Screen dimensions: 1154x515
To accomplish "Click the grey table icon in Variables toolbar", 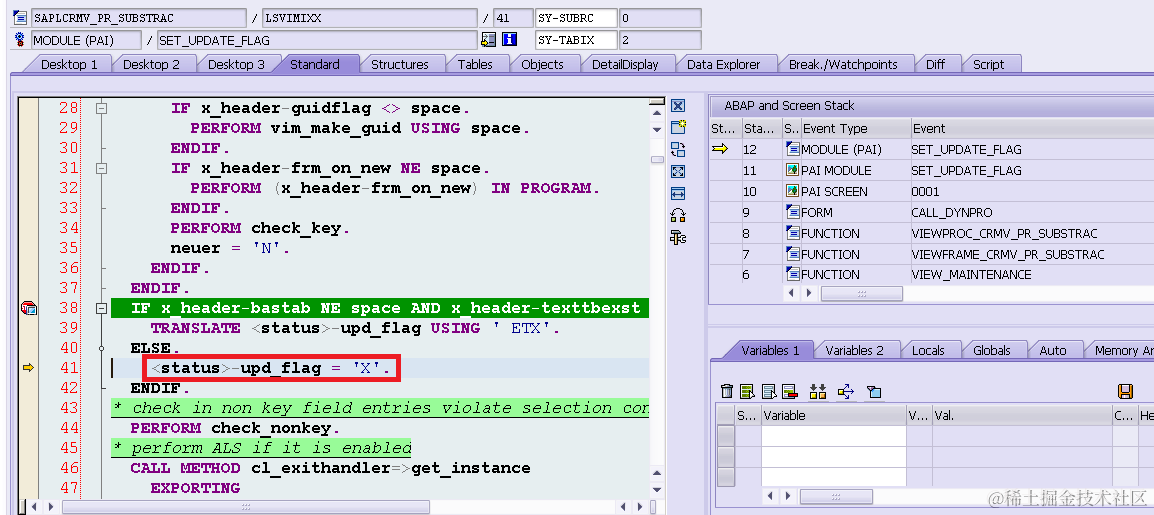I will (769, 391).
